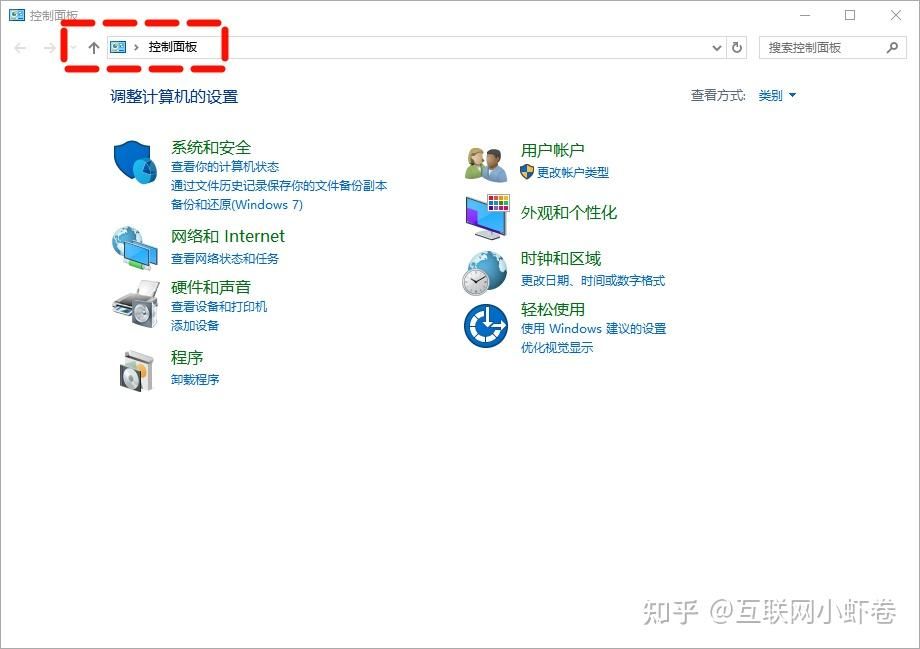Click the search magnifier icon
The height and width of the screenshot is (649, 920).
point(892,47)
